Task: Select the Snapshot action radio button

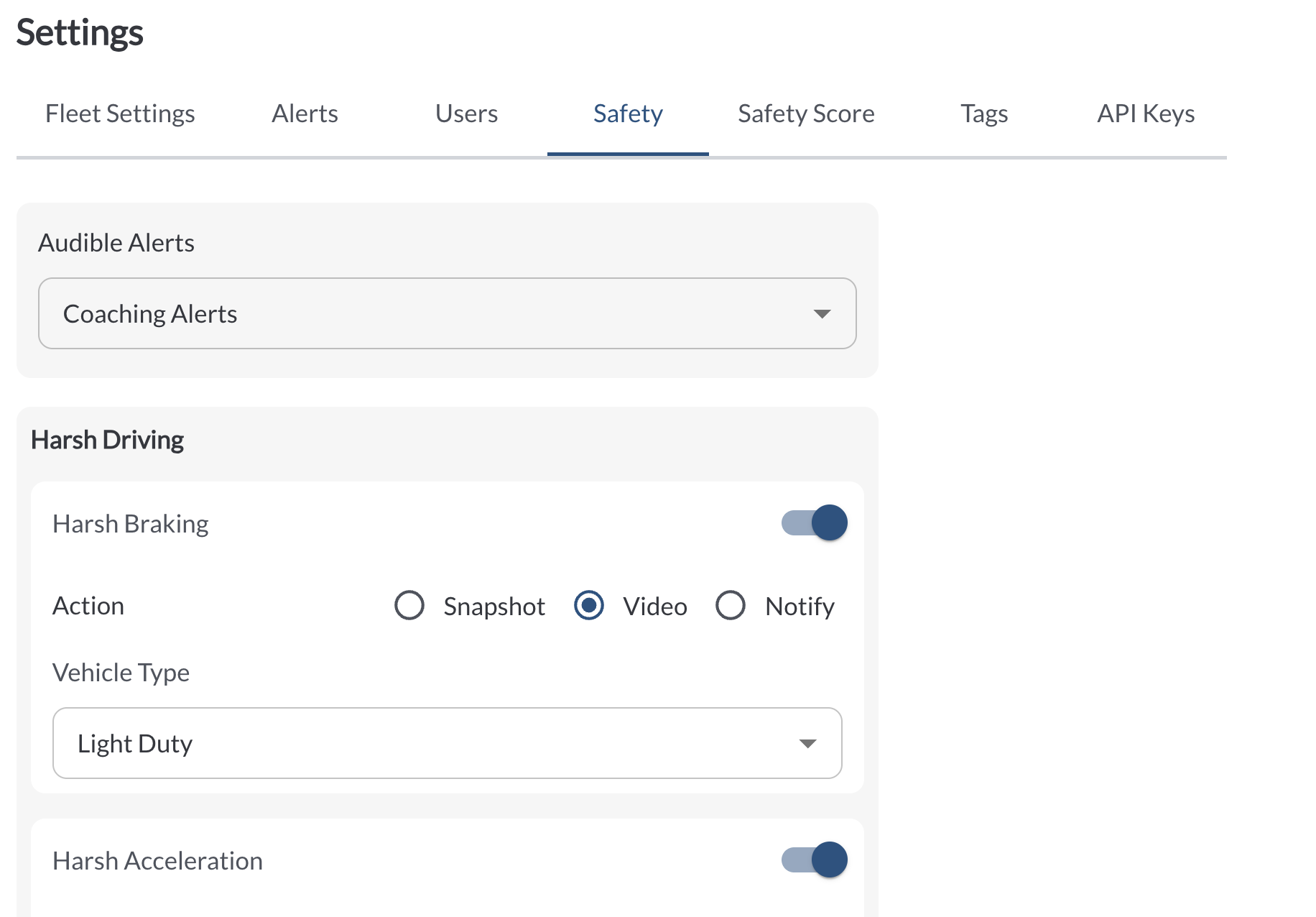Action: click(x=409, y=606)
